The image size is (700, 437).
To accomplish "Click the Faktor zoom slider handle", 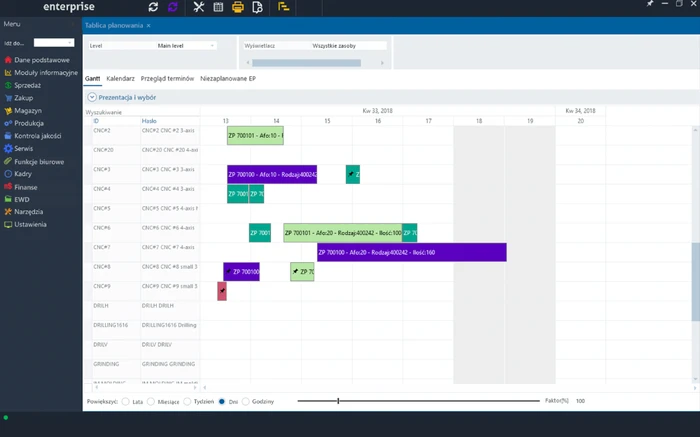I will pos(338,401).
